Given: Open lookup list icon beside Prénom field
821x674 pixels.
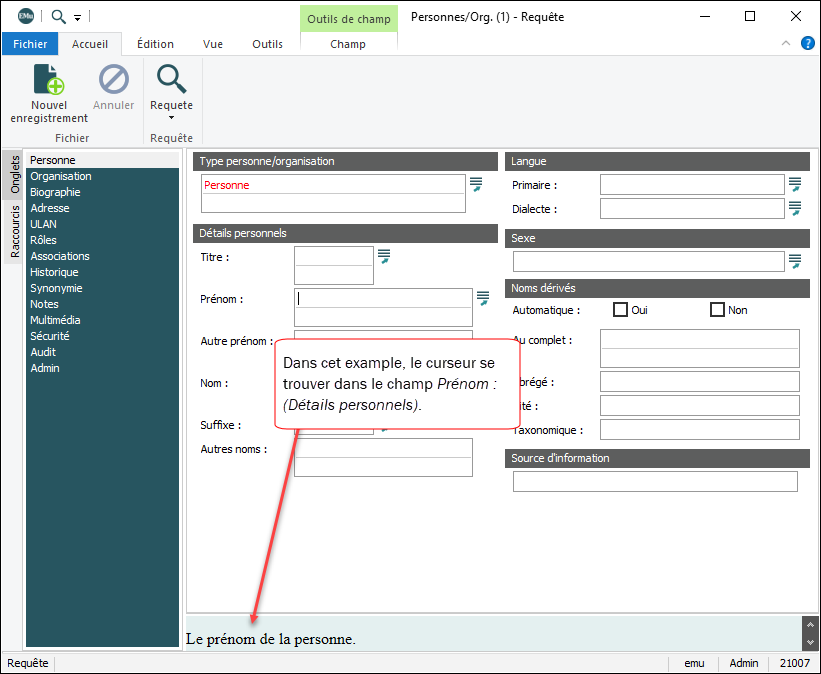Looking at the screenshot, I should point(483,298).
